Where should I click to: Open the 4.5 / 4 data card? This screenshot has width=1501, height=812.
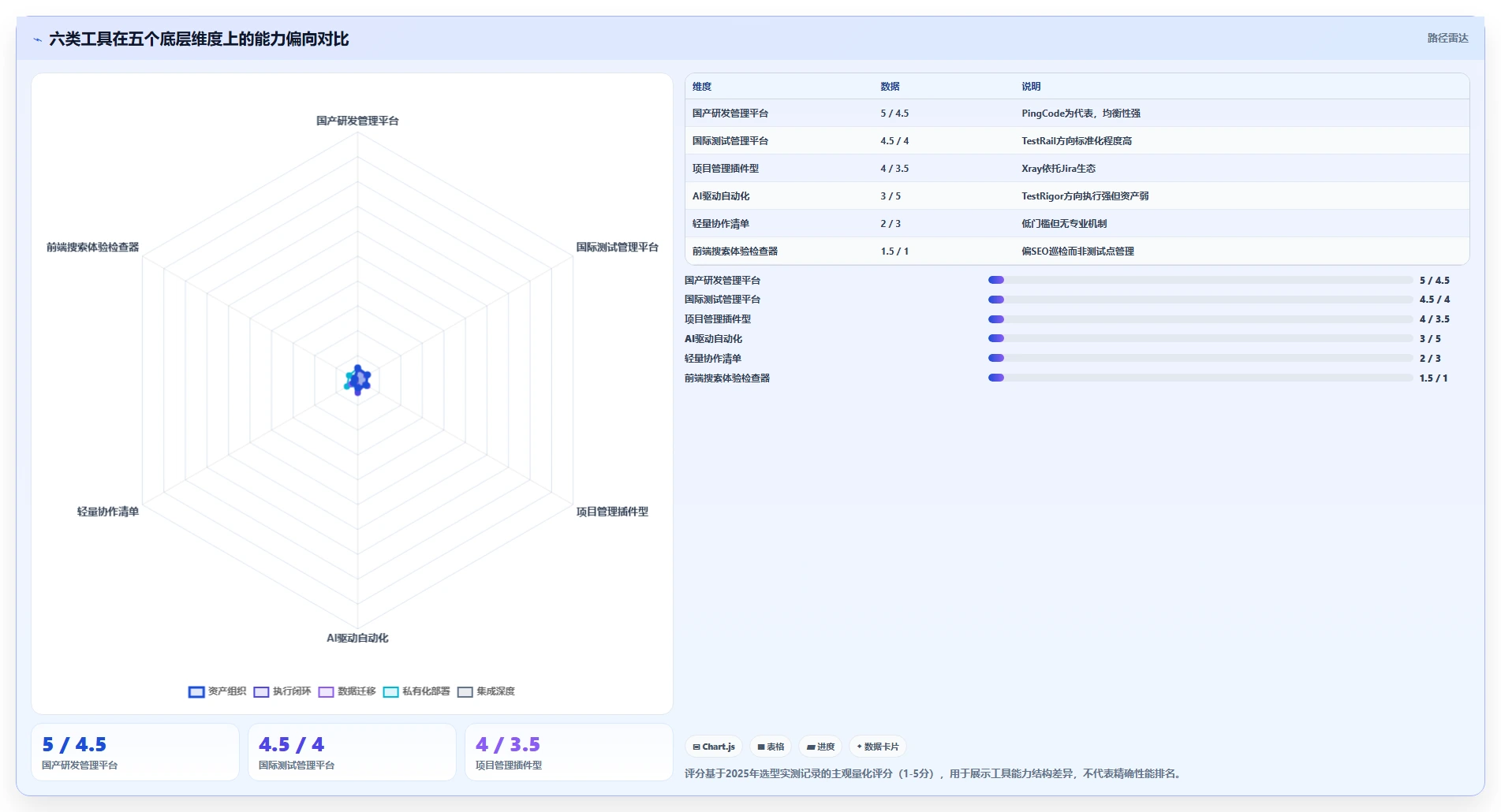[x=352, y=752]
